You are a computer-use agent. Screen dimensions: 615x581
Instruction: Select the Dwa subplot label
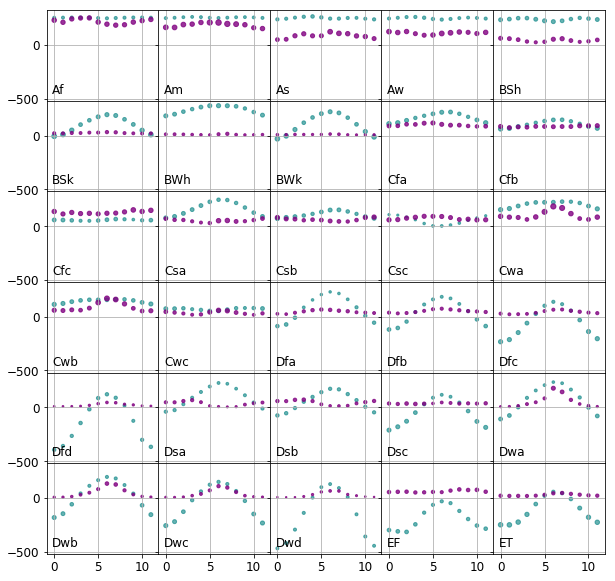tap(512, 452)
